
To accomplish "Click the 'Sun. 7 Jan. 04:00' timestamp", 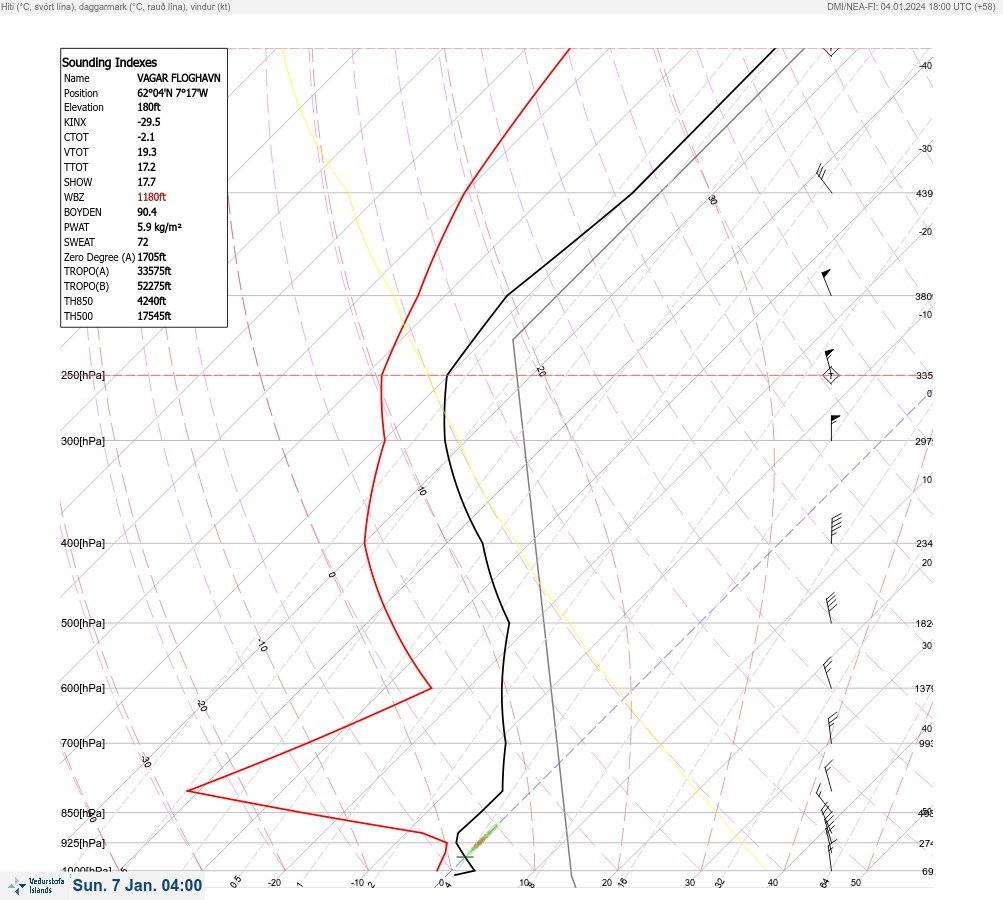I will pos(137,885).
